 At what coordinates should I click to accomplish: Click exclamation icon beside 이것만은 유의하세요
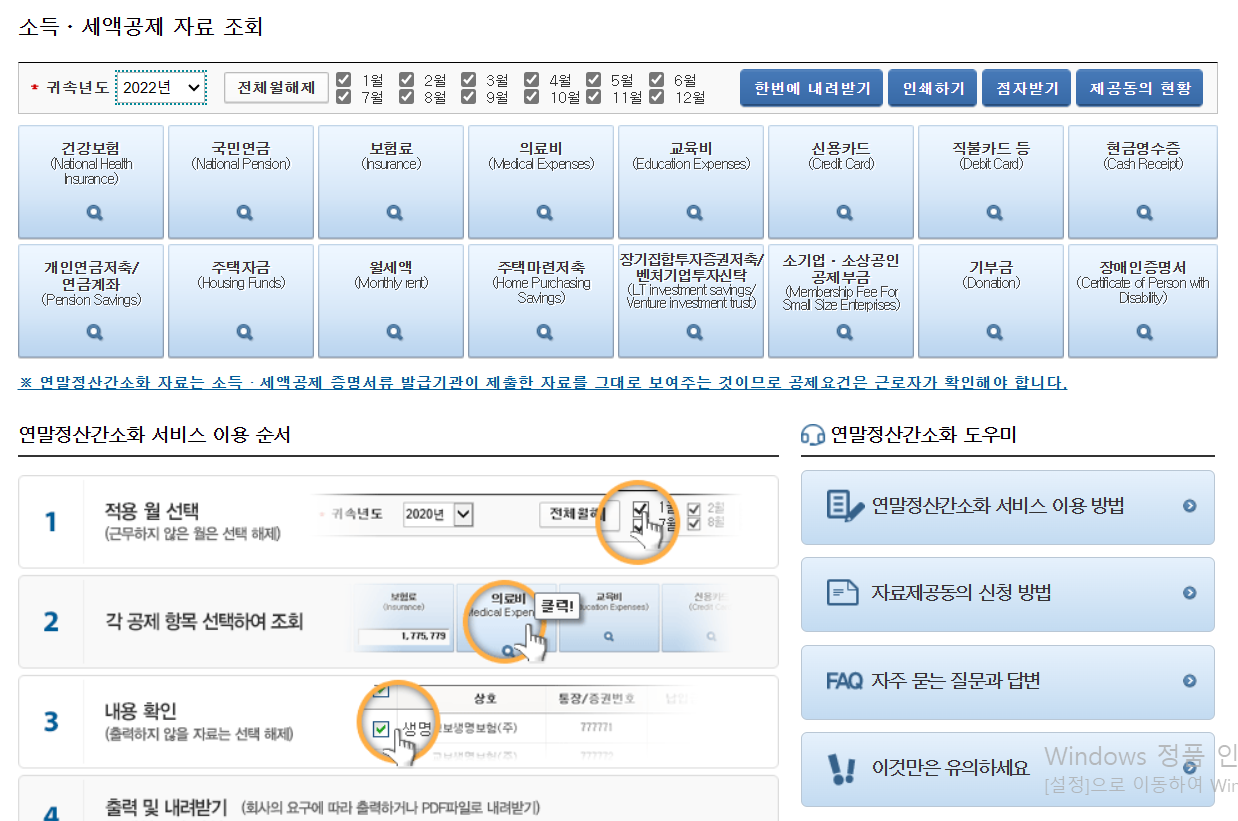(x=842, y=768)
